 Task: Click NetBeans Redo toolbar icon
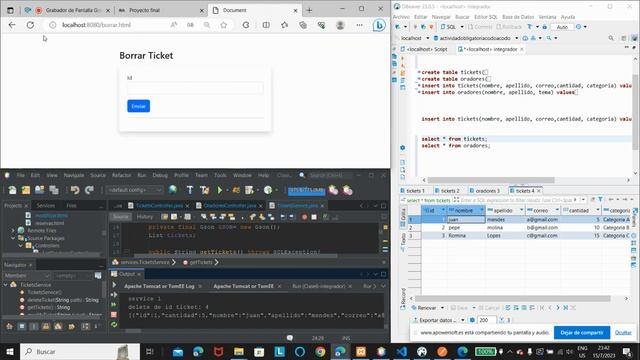click(89, 190)
